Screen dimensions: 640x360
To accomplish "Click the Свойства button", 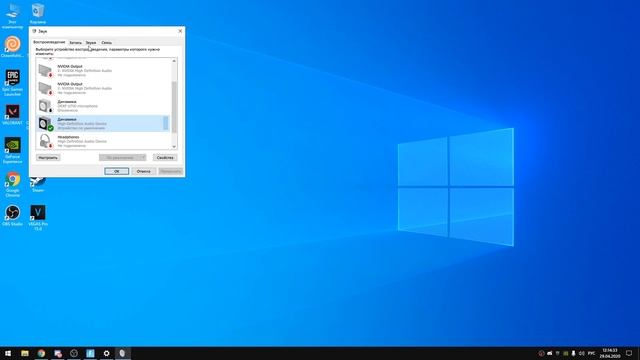I will (x=165, y=158).
